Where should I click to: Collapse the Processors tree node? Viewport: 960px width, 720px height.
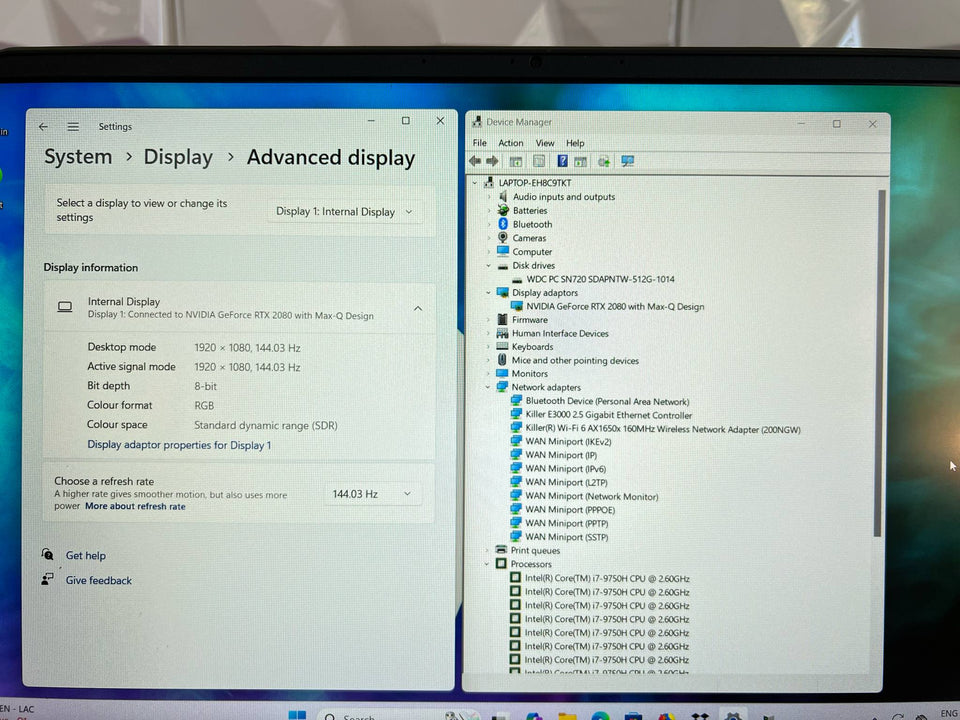(x=487, y=564)
